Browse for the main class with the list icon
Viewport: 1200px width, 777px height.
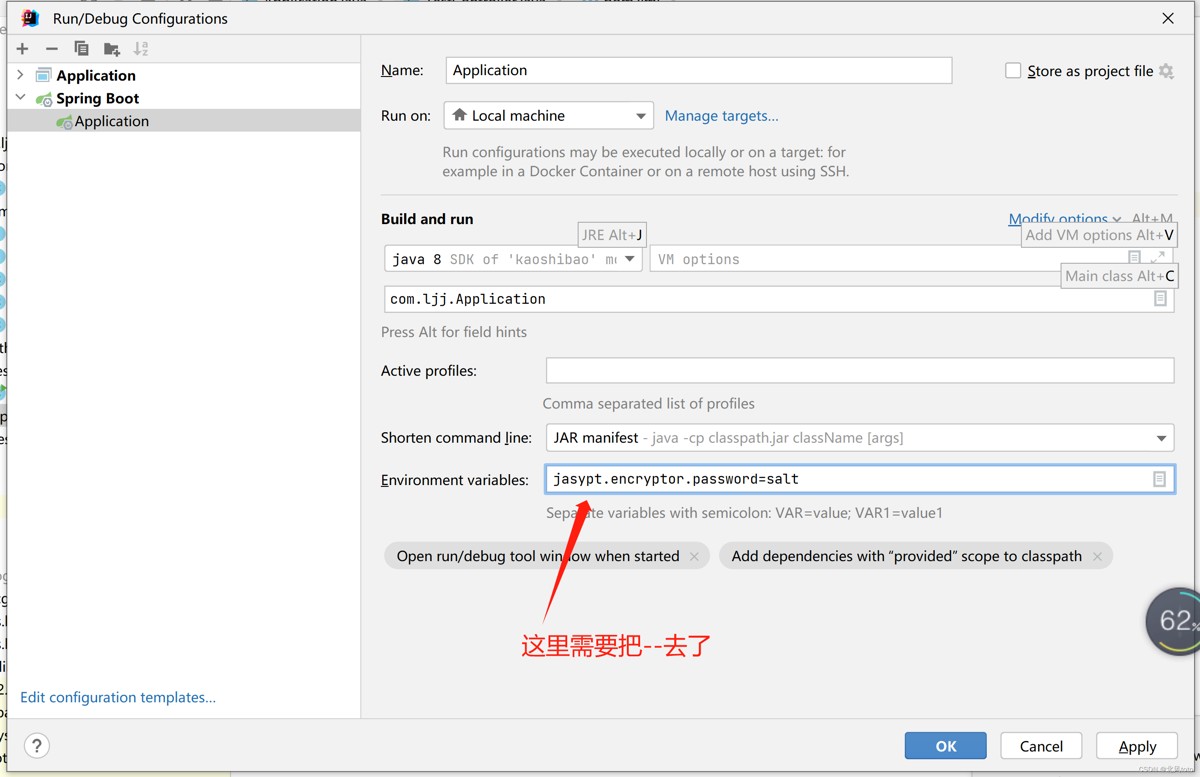click(1160, 299)
